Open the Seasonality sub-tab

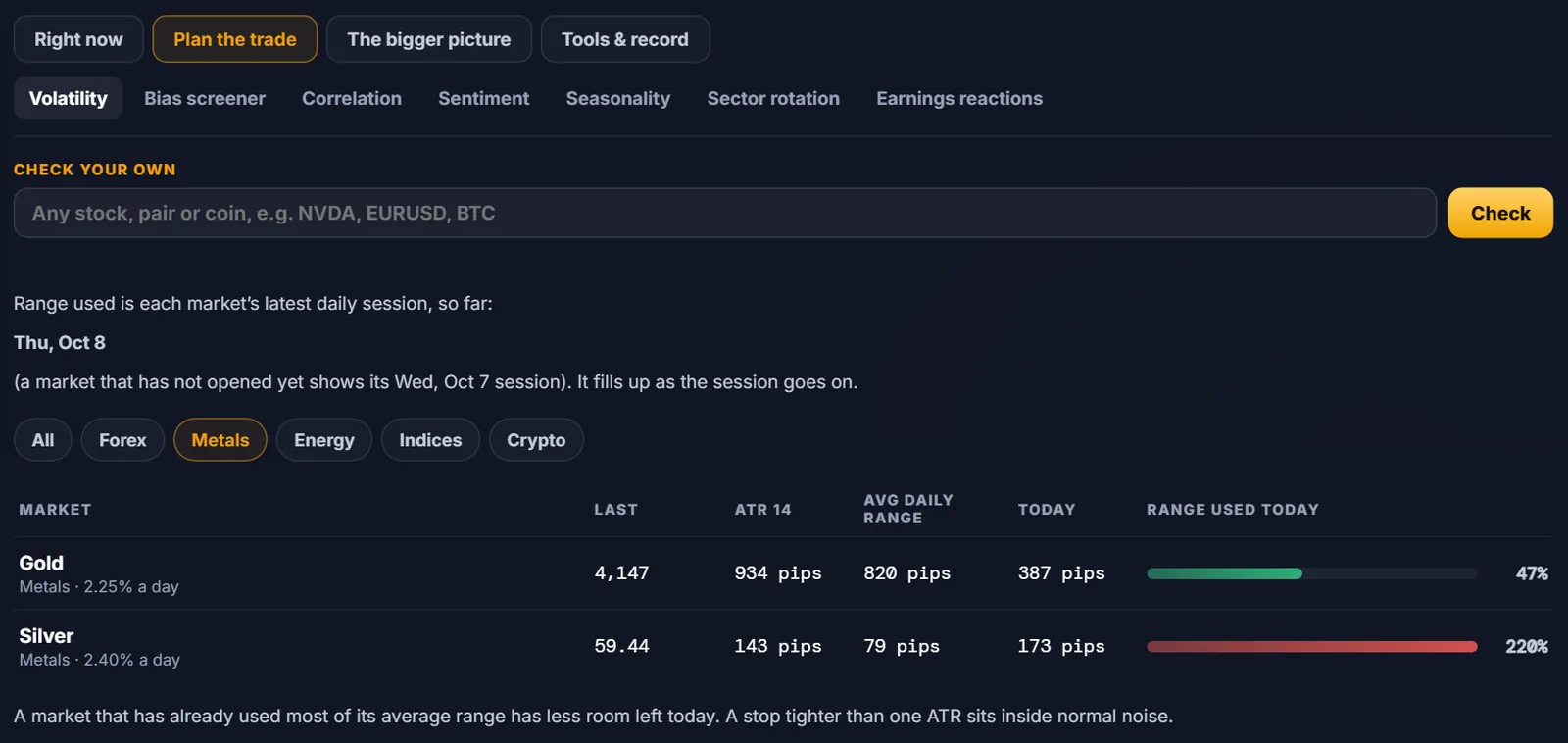click(618, 98)
